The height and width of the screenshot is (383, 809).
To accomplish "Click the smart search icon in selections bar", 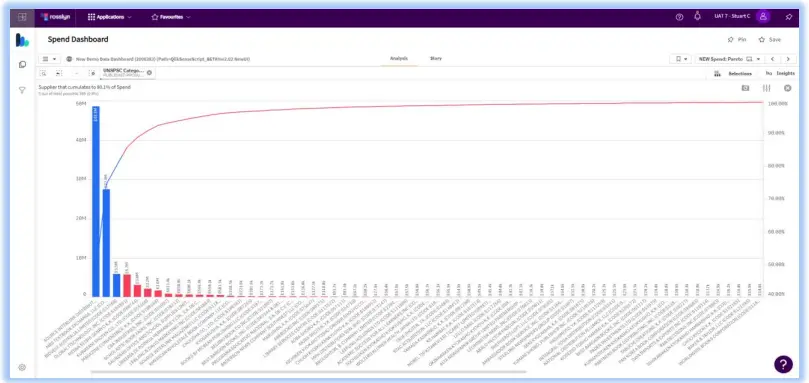I will (44, 73).
